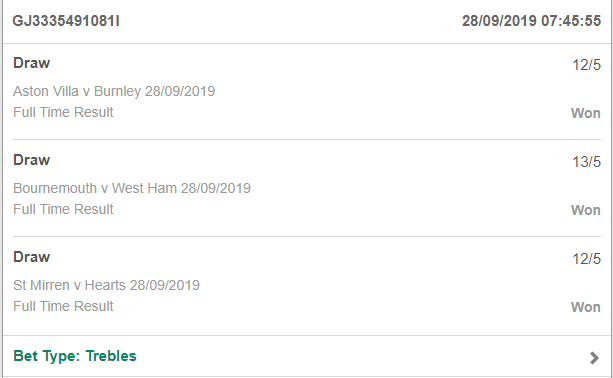Click Won status for Bournemouth selection
613x378 pixels.
(x=586, y=210)
